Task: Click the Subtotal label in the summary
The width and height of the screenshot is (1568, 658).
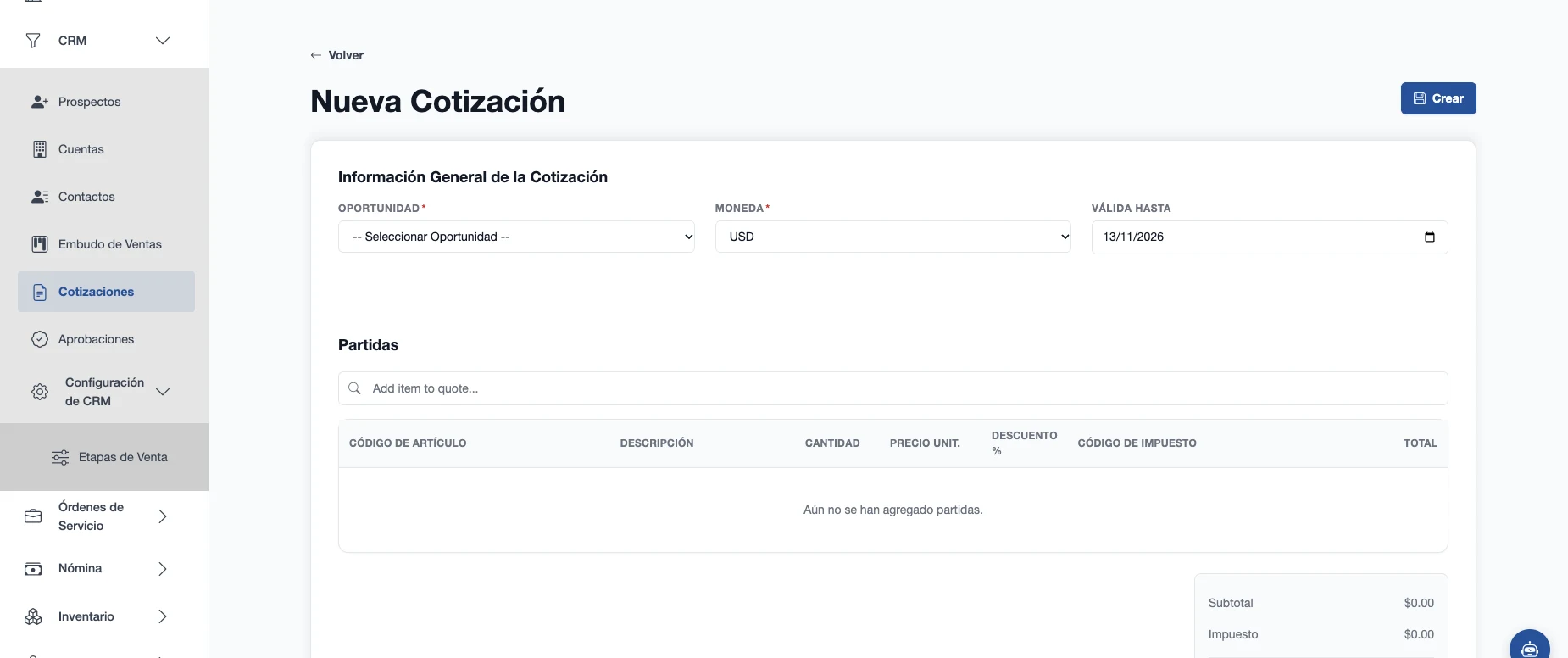Action: pyautogui.click(x=1231, y=603)
